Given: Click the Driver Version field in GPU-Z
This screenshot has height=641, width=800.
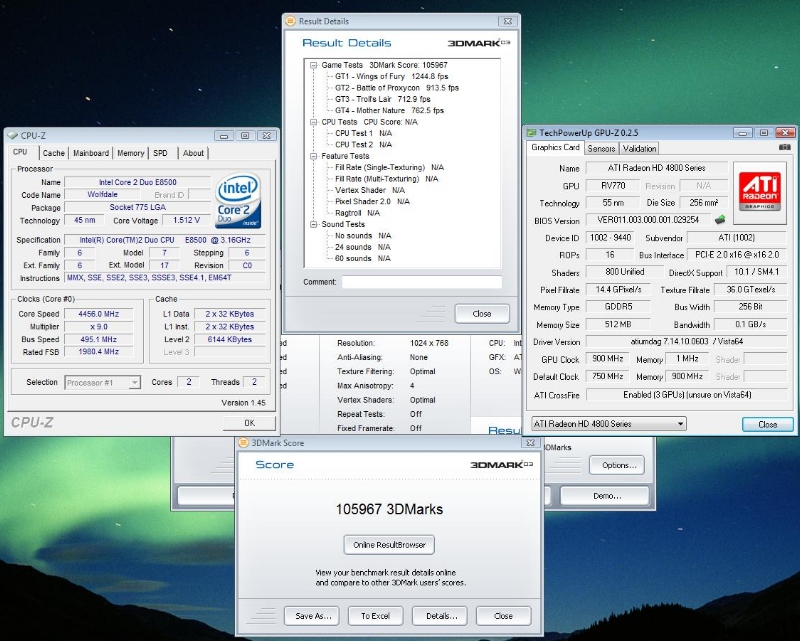Looking at the screenshot, I should click(x=686, y=341).
